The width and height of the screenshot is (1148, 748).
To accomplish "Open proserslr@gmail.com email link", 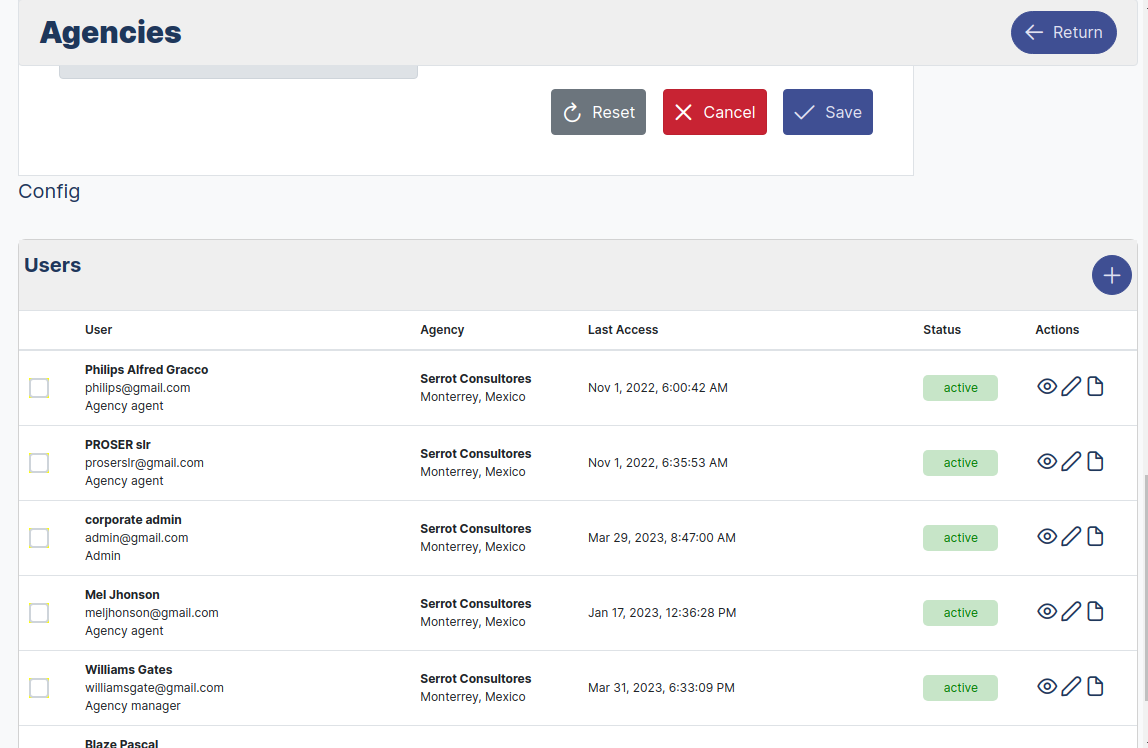I will pos(145,462).
